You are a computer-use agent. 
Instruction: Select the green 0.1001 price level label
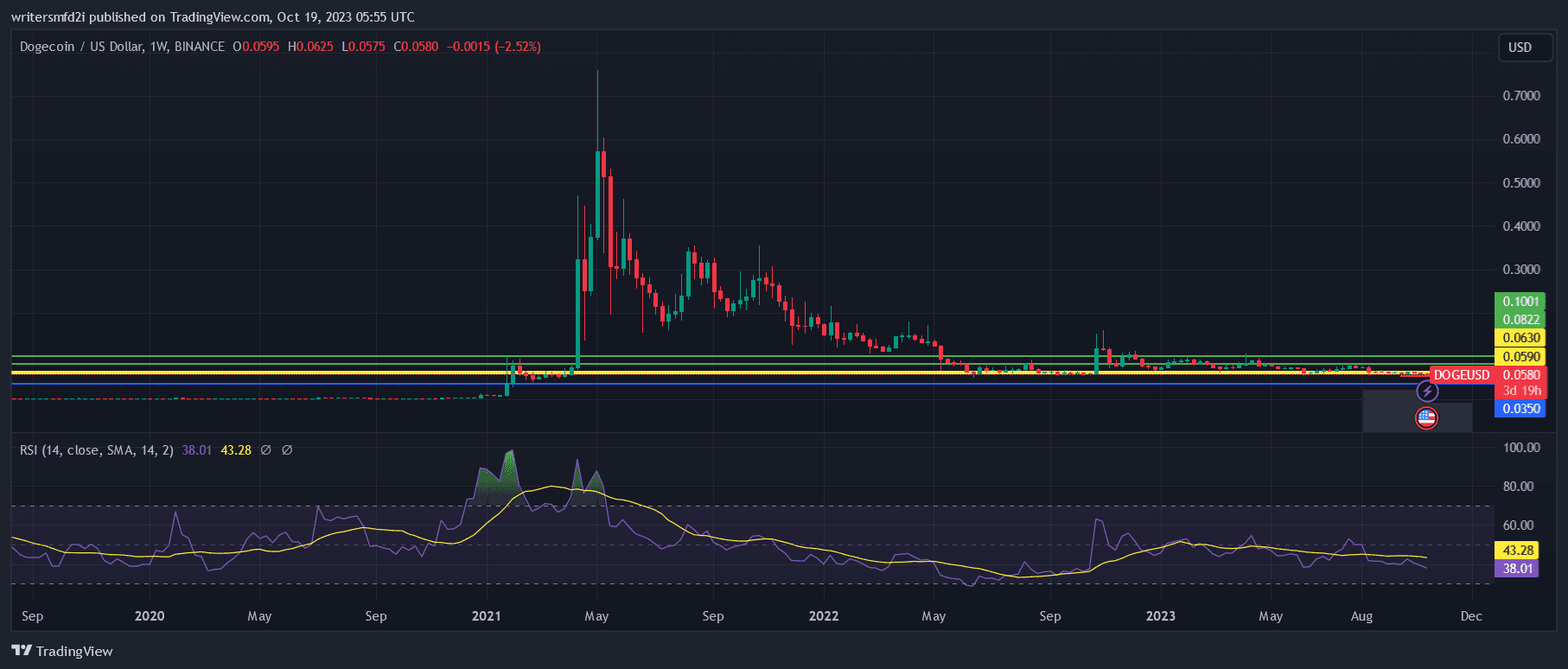(x=1520, y=302)
